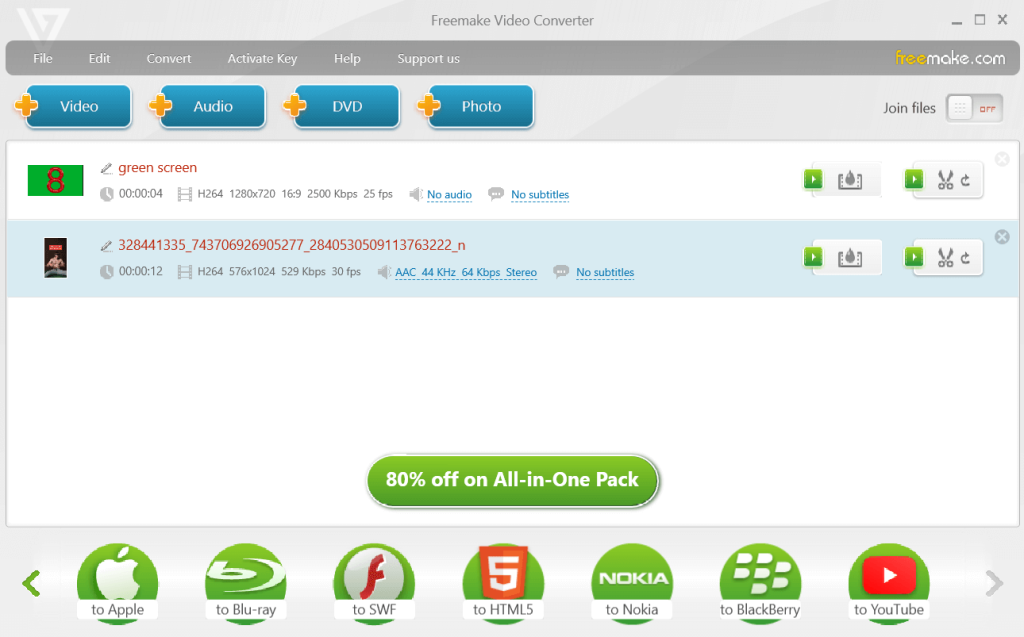1024x637 pixels.
Task: Open the Convert menu
Action: (x=168, y=58)
